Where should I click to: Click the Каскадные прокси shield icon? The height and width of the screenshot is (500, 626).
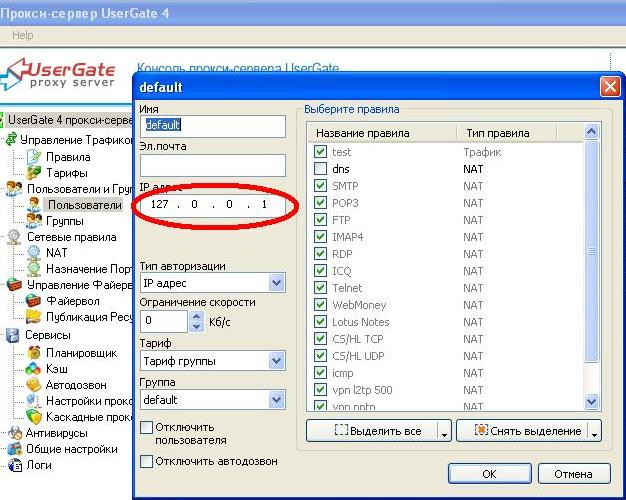click(34, 417)
